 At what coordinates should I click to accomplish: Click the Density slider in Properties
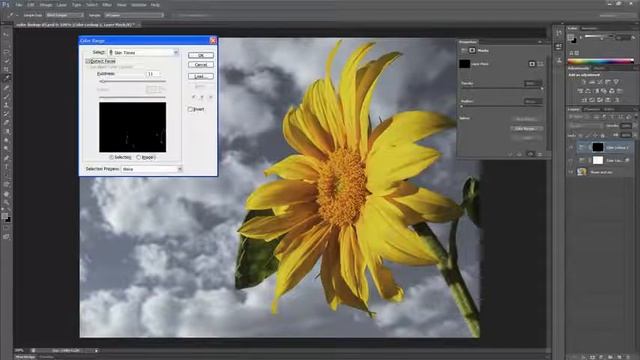point(502,89)
